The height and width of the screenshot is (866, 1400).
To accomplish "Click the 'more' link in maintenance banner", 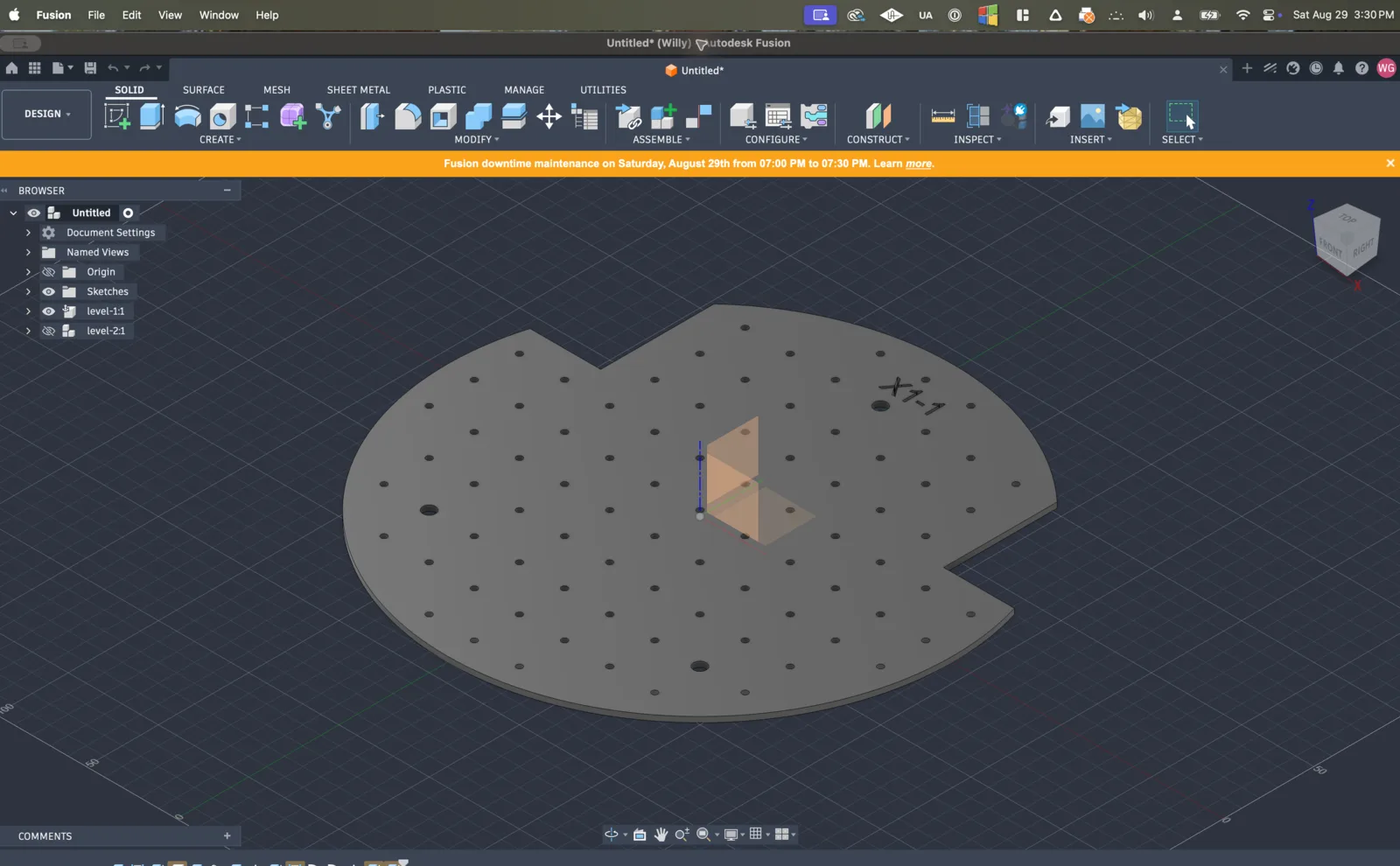I will pos(918,164).
